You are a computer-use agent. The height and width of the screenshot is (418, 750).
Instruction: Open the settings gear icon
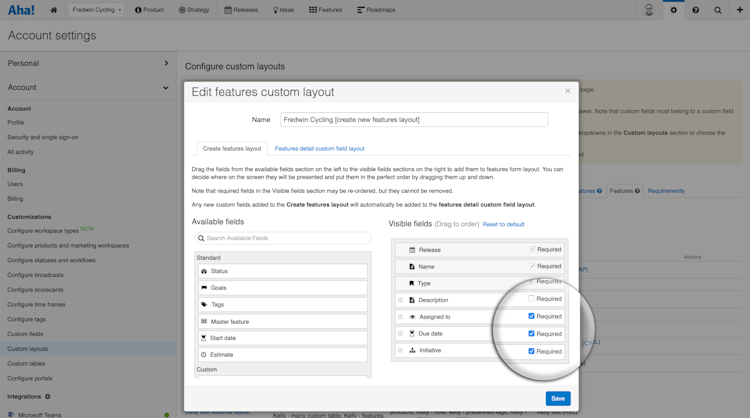673,10
